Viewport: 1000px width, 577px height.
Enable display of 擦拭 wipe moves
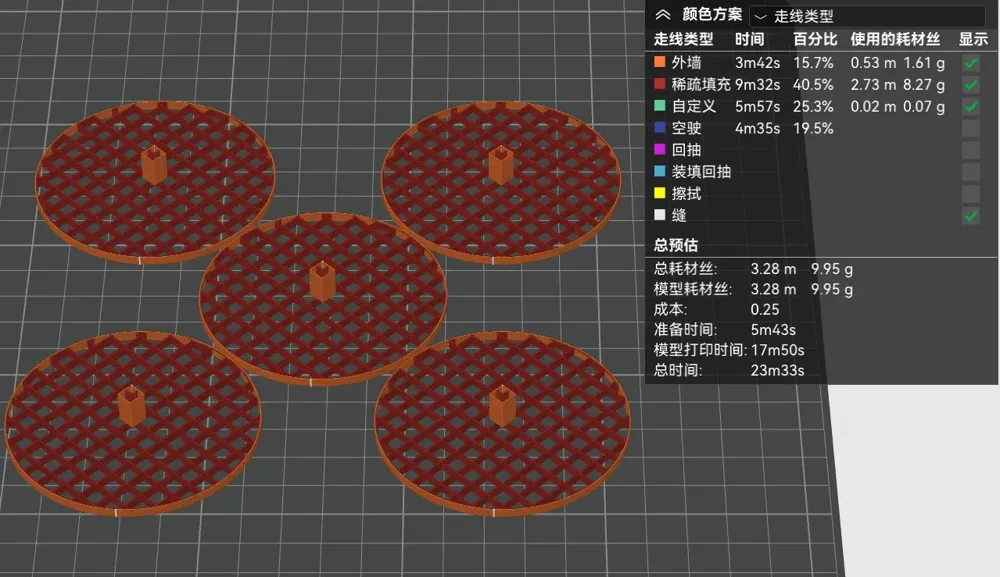coord(971,193)
